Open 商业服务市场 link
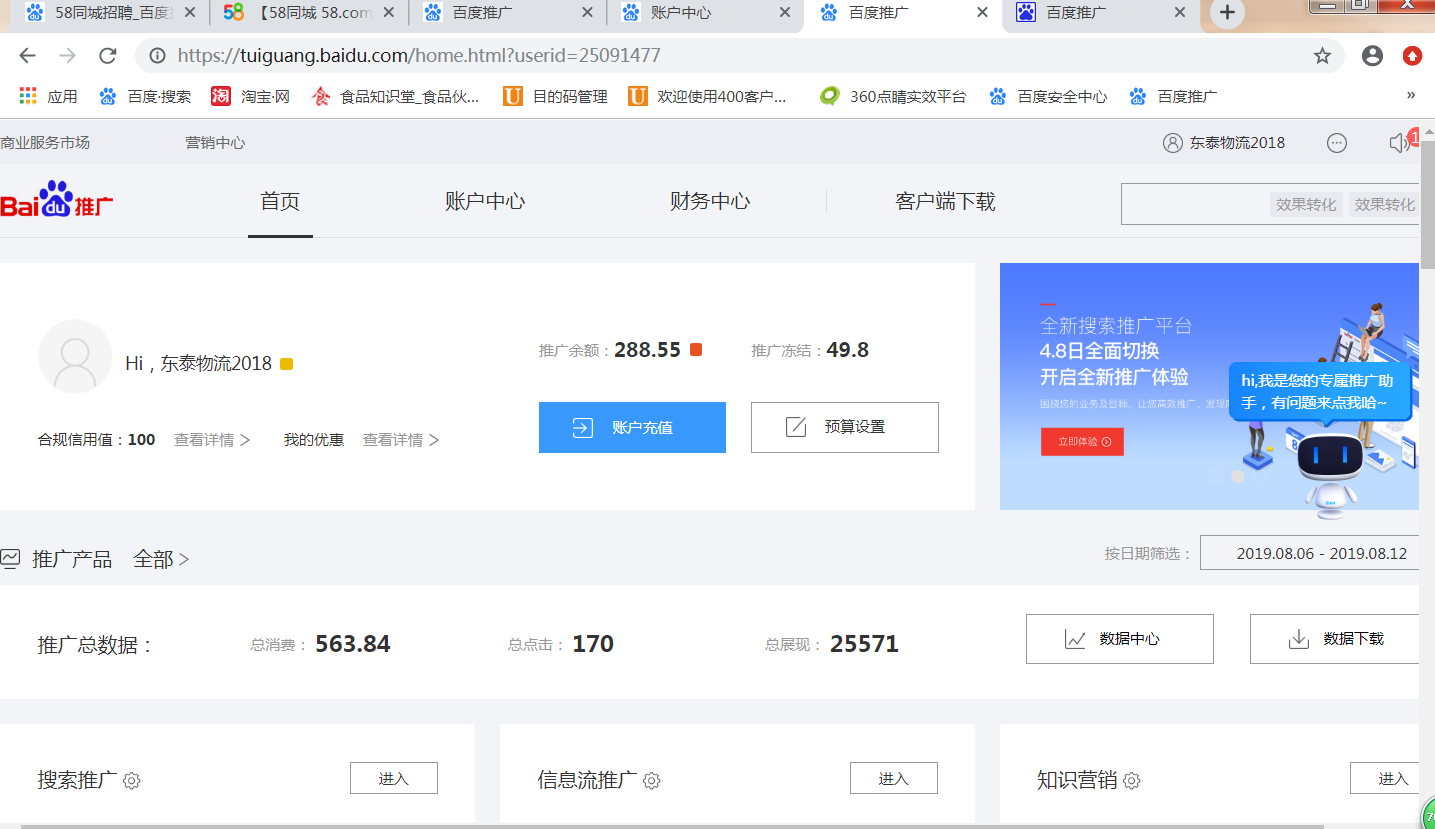This screenshot has width=1435, height=829. pyautogui.click(x=45, y=143)
